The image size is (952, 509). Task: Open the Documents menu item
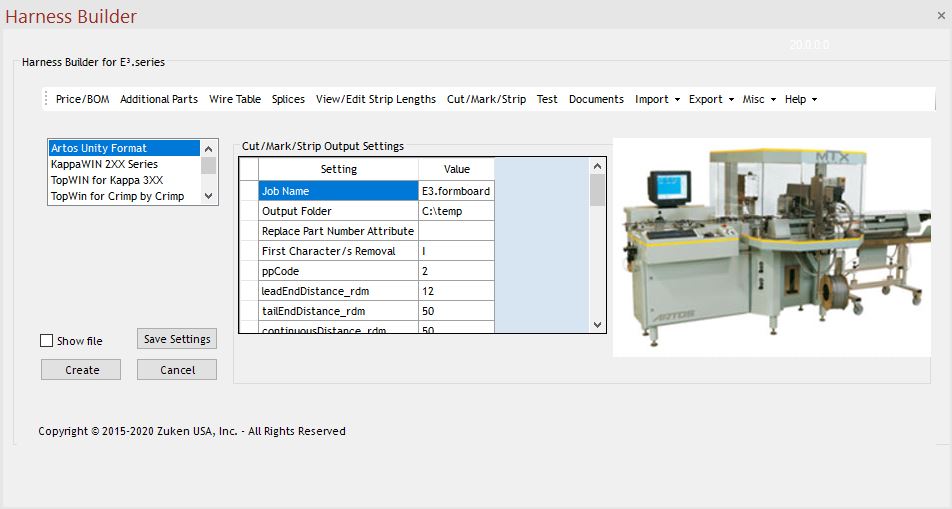pos(596,99)
